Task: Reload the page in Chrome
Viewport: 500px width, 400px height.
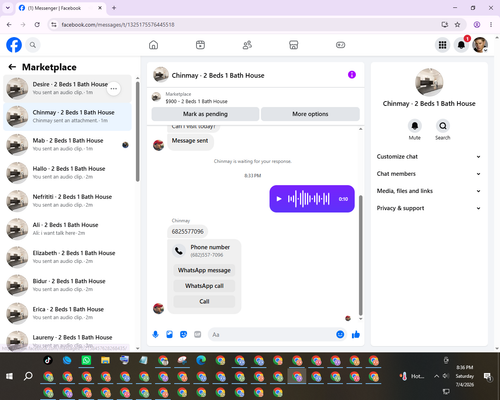Action: (37, 25)
